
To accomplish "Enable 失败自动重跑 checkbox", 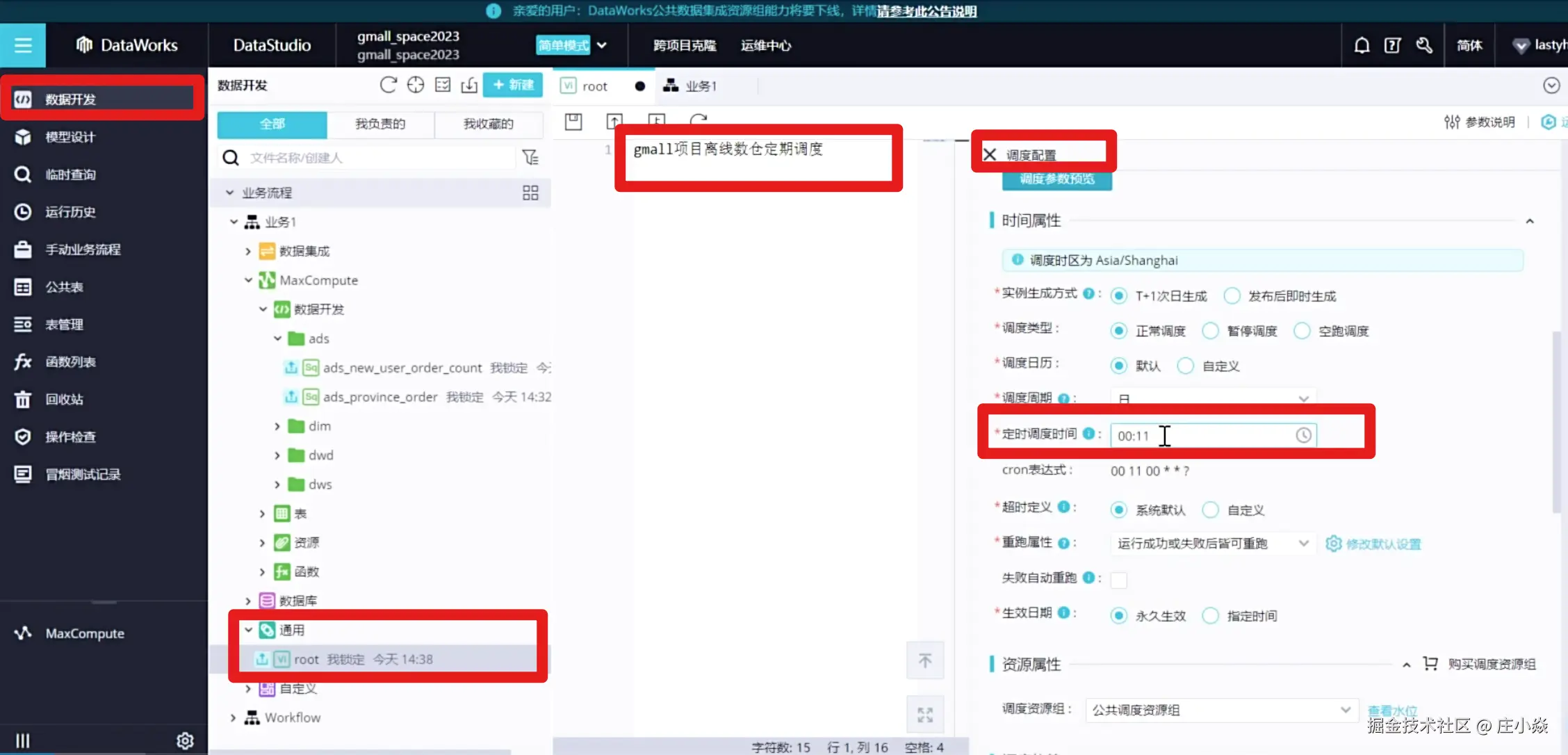I will pos(1118,580).
